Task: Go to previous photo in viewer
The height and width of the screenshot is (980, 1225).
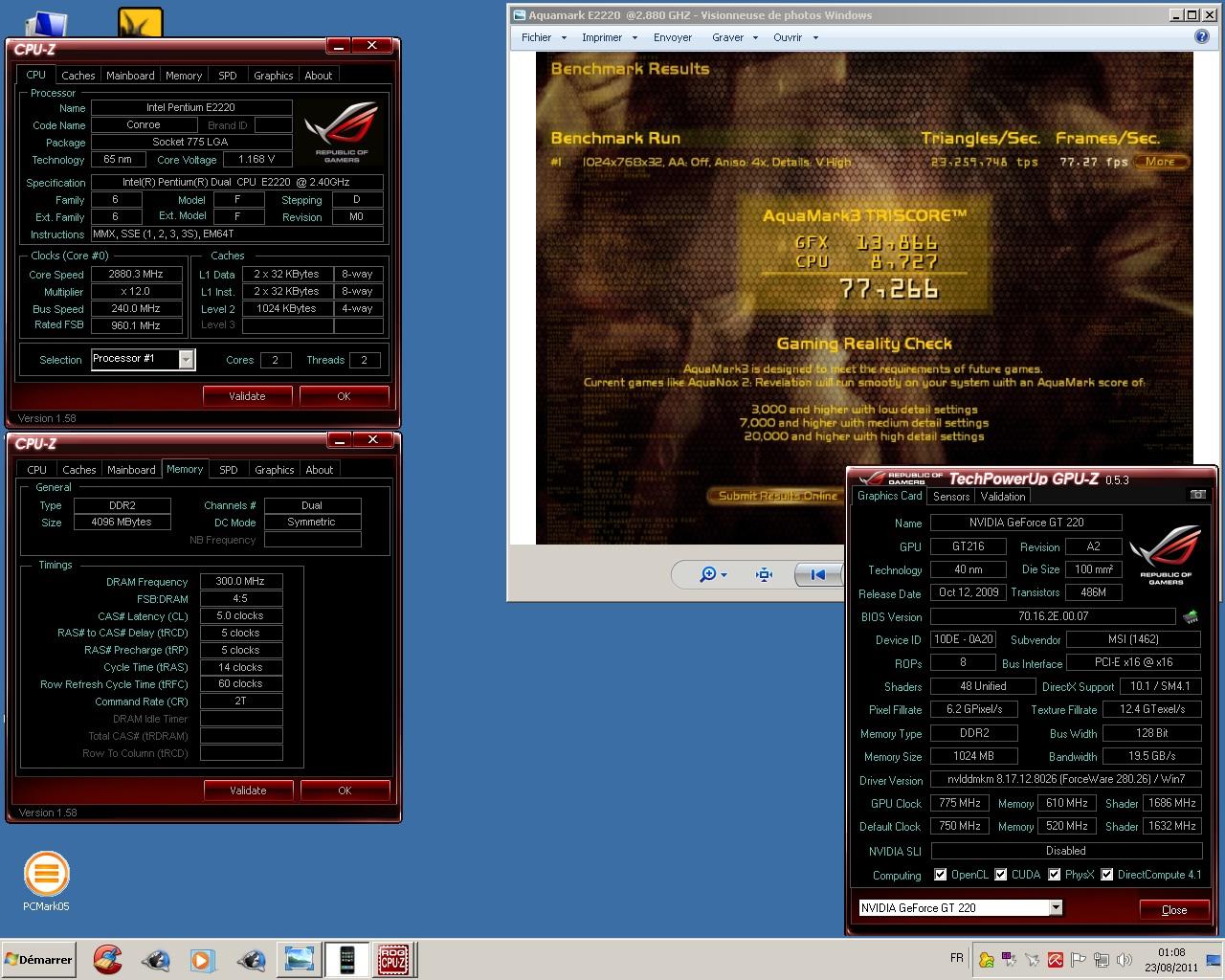Action: click(x=817, y=574)
